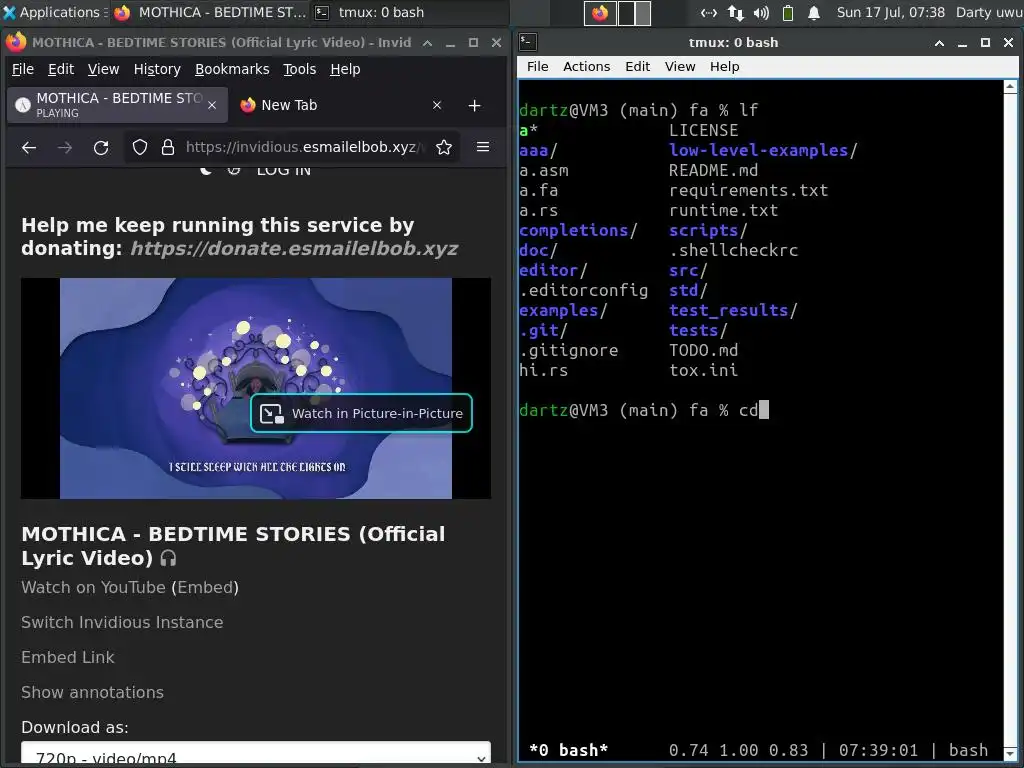The image size is (1024, 768).
Task: Click the terminal window title icon
Action: click(x=528, y=42)
